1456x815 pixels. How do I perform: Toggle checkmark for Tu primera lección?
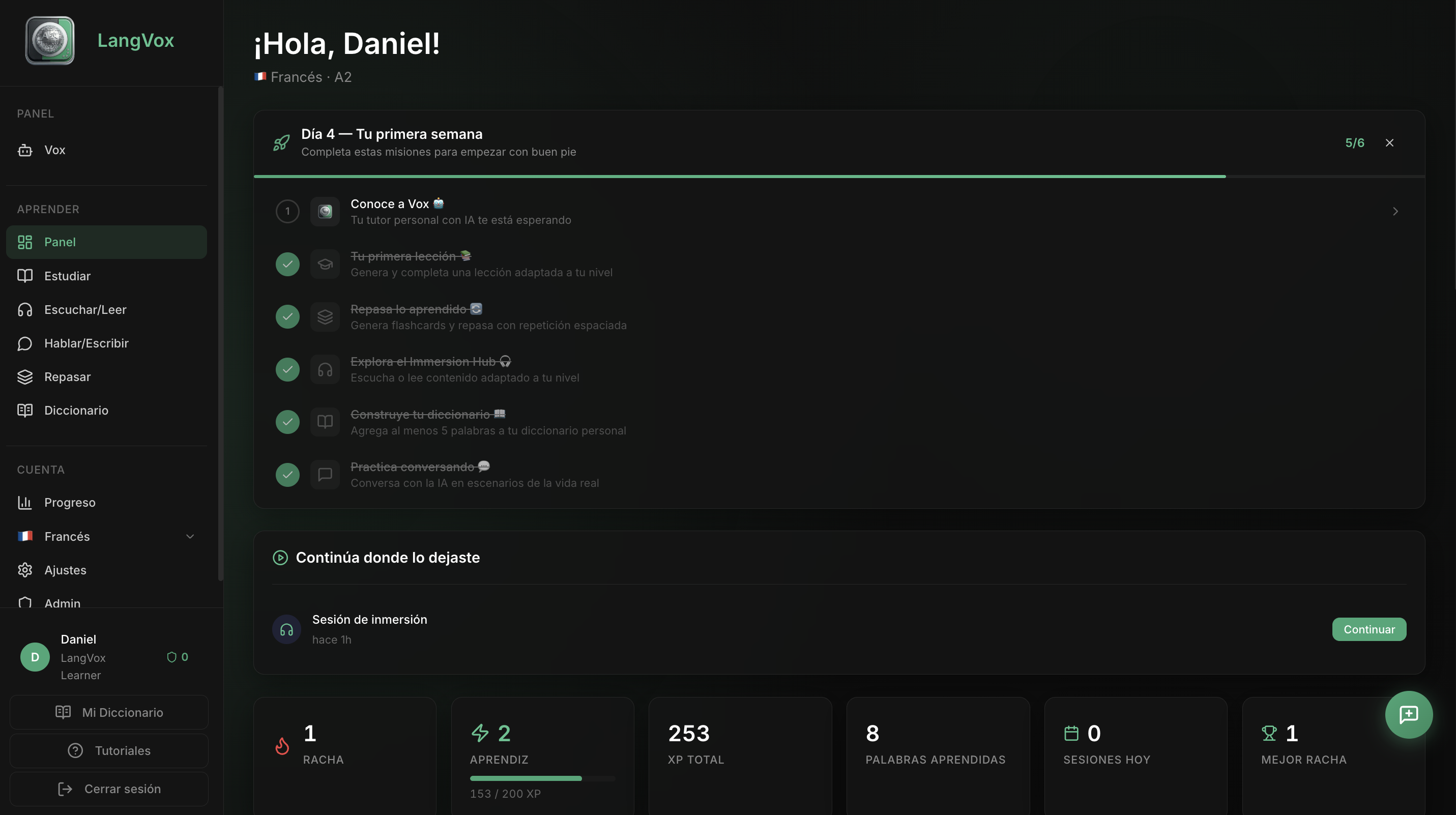287,264
